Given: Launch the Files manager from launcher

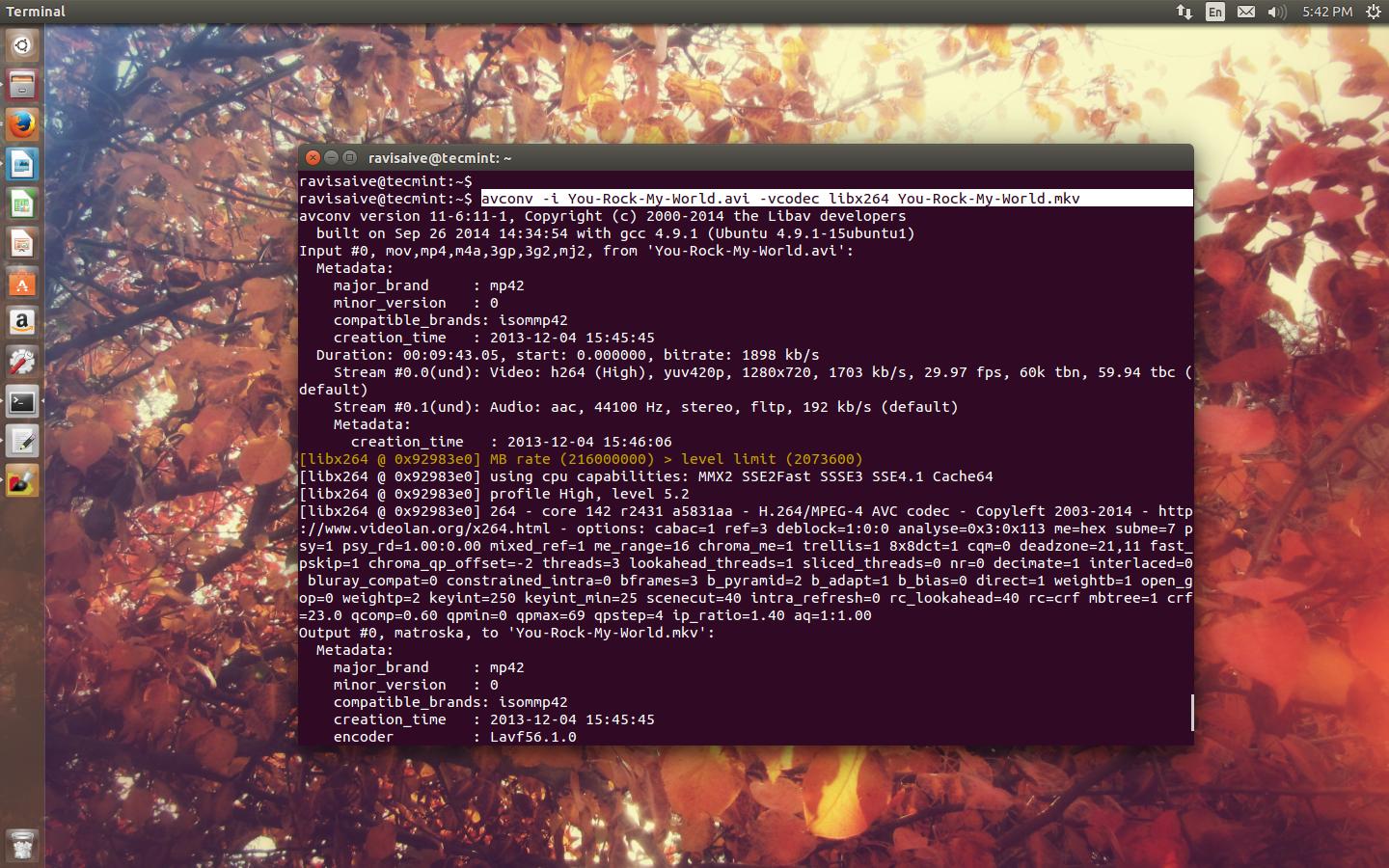Looking at the screenshot, I should [x=22, y=85].
